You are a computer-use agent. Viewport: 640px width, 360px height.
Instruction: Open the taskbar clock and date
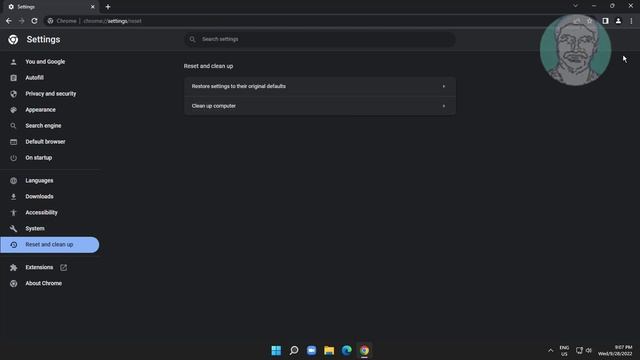pyautogui.click(x=615, y=350)
